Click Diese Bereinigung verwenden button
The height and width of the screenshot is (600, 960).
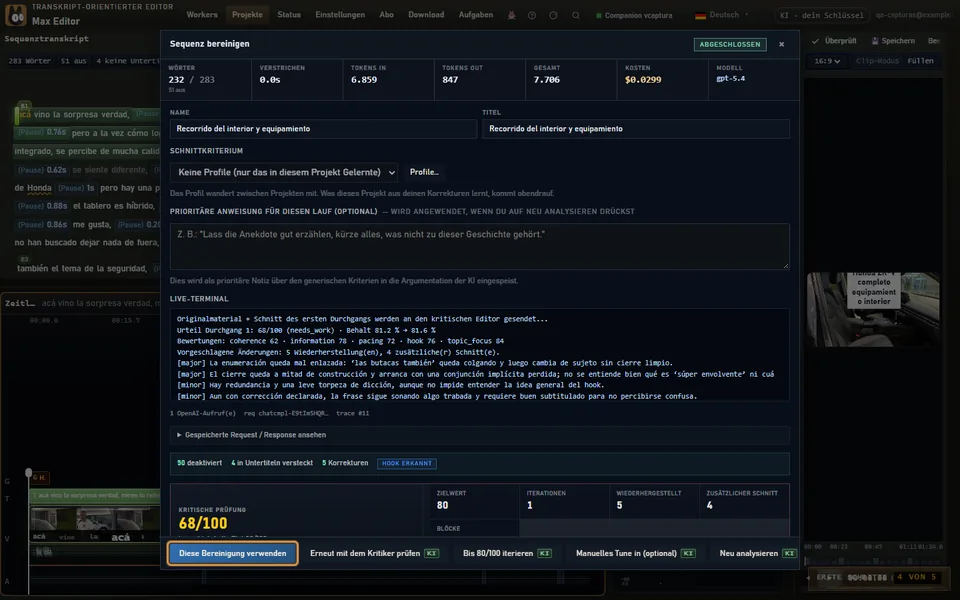coord(233,553)
